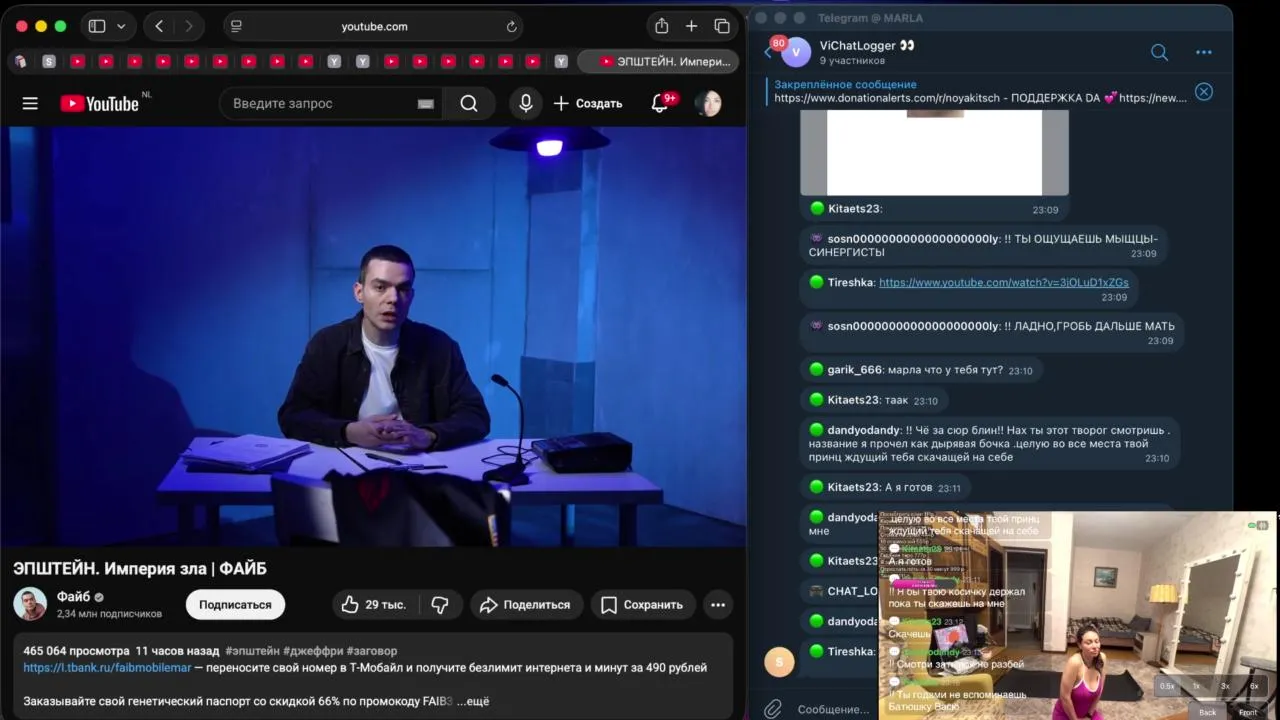This screenshot has width=1280, height=720.
Task: Open the Telegram chat three-dot menu
Action: click(1204, 52)
